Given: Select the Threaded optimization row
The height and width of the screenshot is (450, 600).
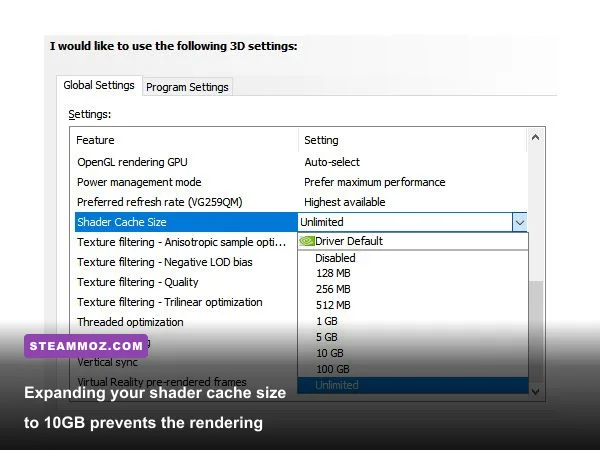Looking at the screenshot, I should 186,322.
